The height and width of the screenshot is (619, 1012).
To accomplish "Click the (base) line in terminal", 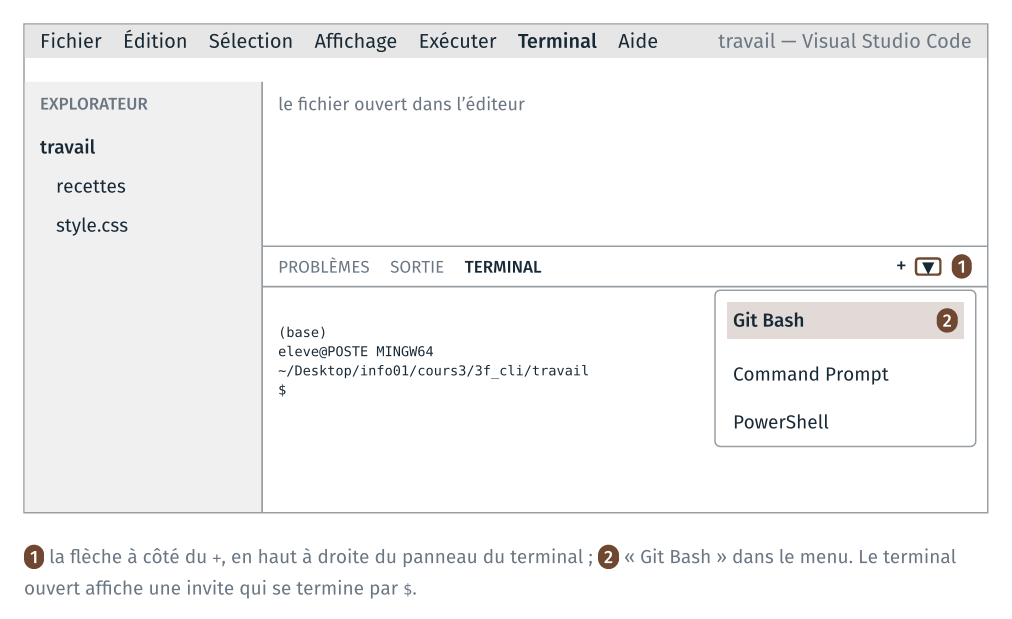I will coord(302,332).
